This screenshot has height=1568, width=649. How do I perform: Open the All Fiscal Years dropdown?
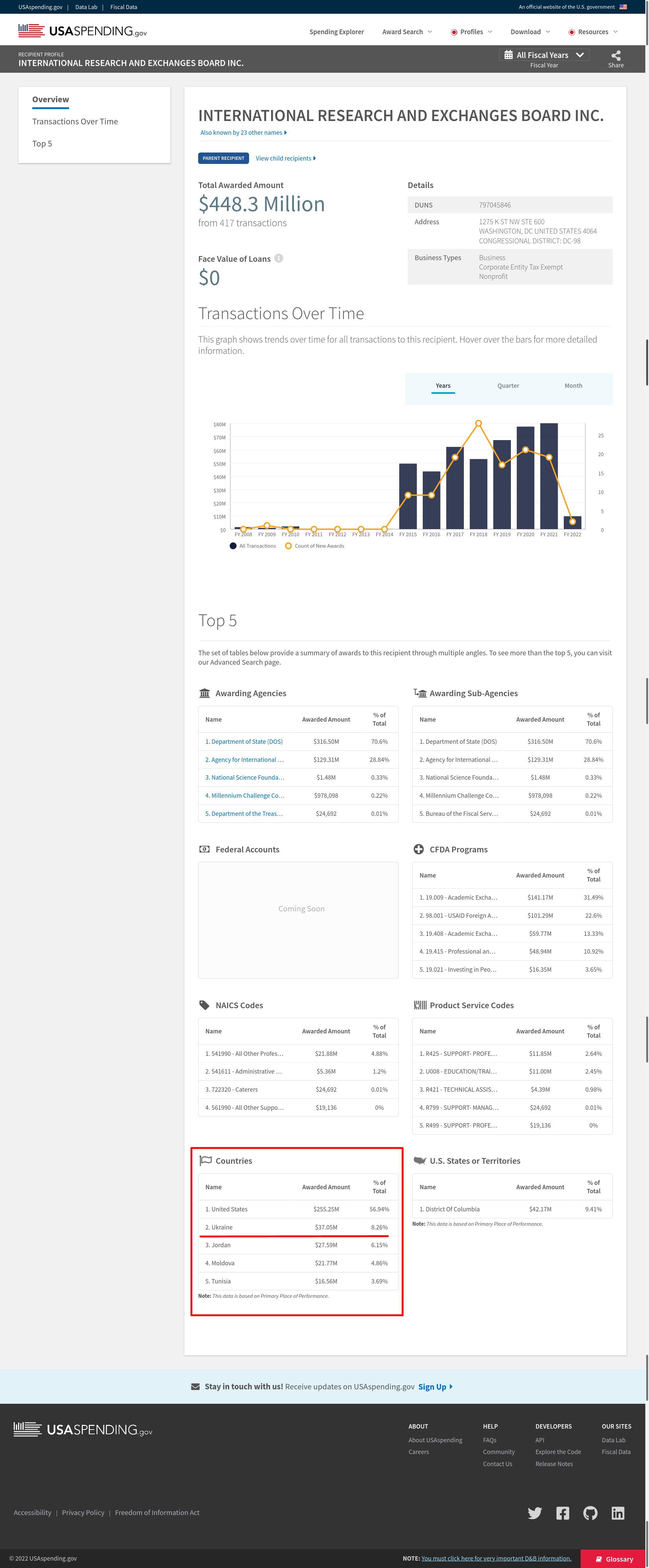(544, 55)
